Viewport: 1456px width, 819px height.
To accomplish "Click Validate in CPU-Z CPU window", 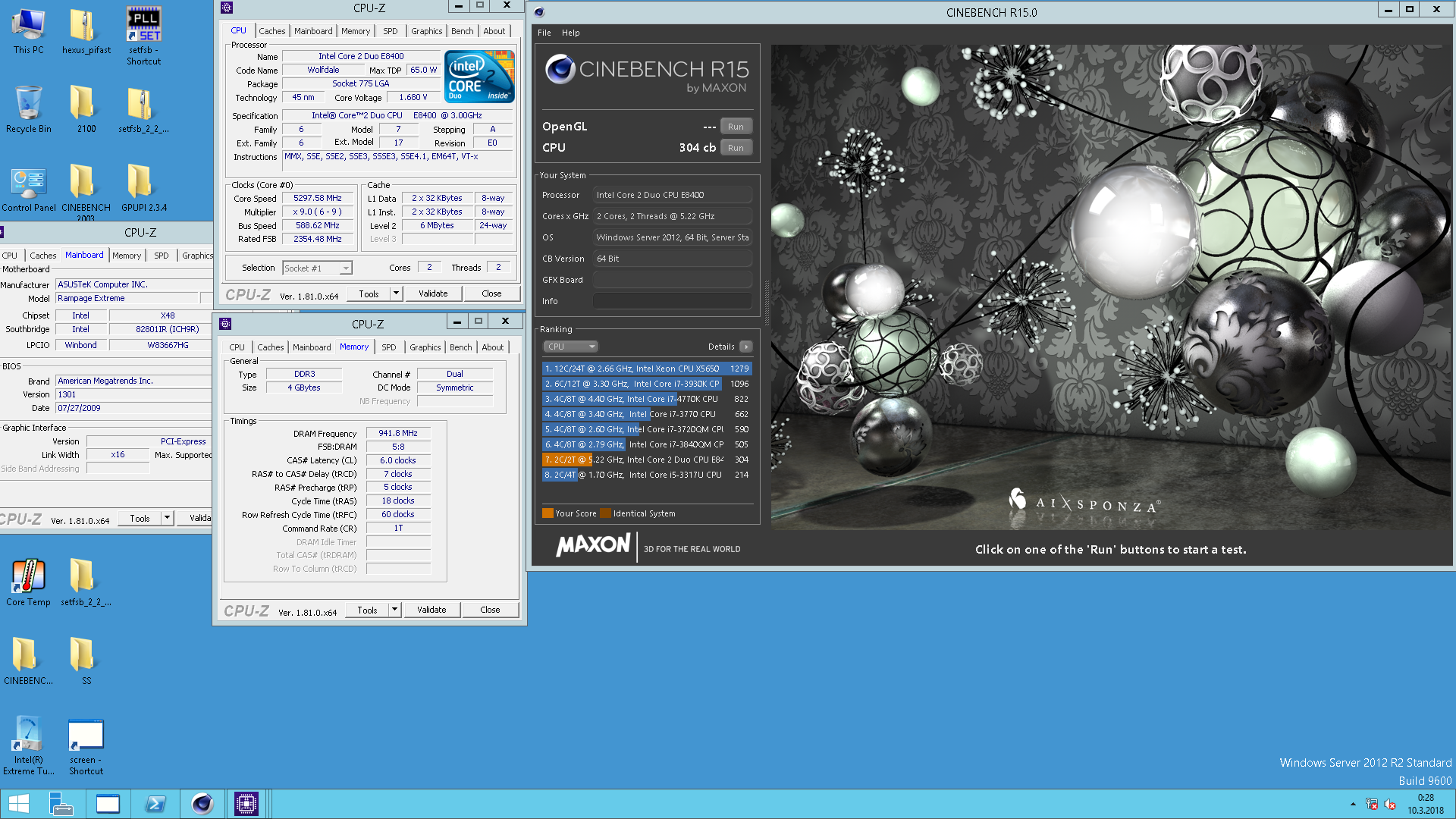I will 433,293.
